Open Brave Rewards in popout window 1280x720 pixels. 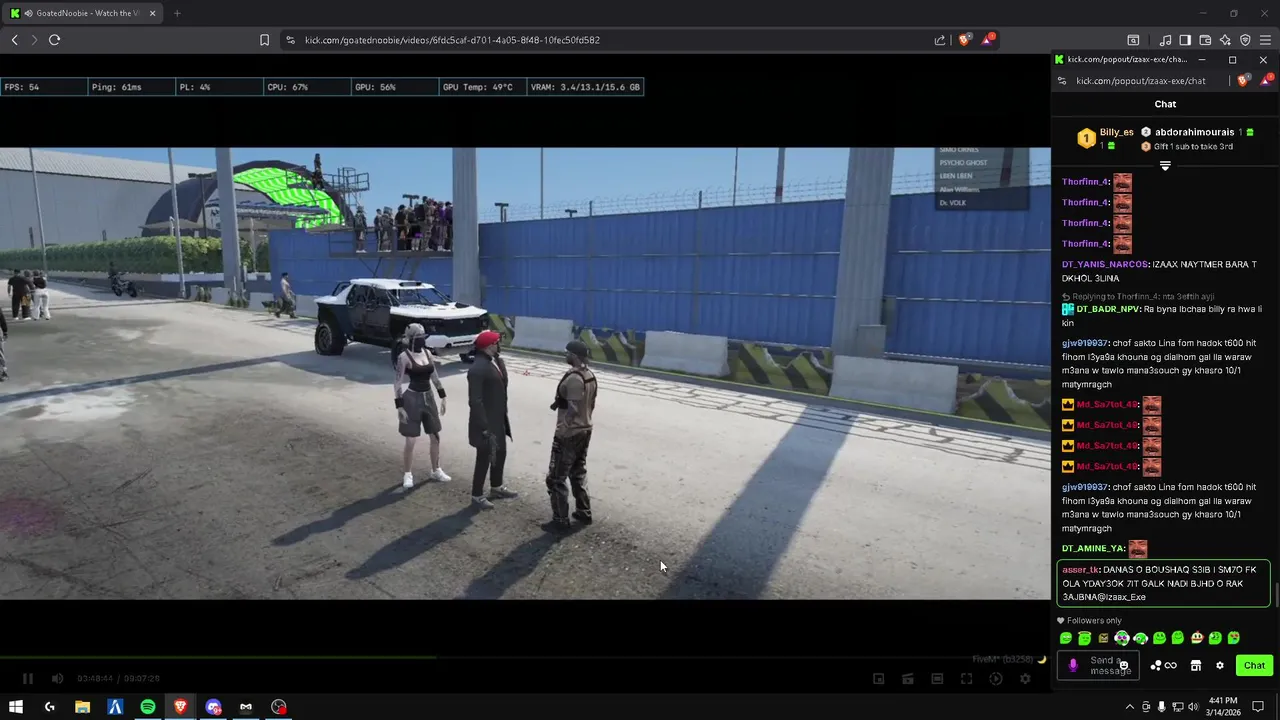(1265, 81)
